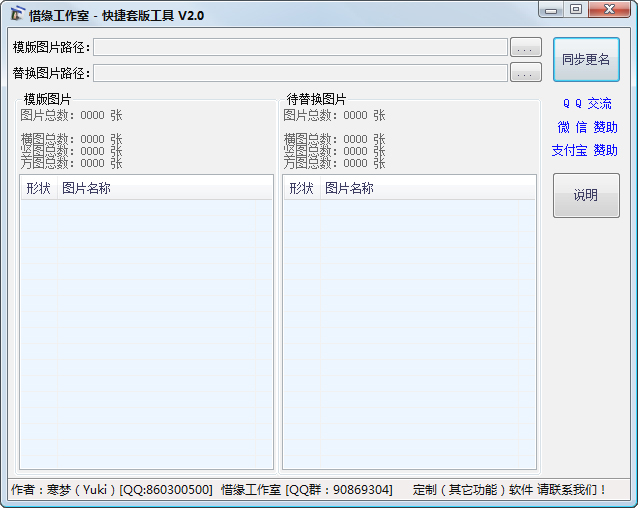Screen dimensions: 638x508
Task: Open the 支付宝 赞助 link
Action: click(585, 150)
